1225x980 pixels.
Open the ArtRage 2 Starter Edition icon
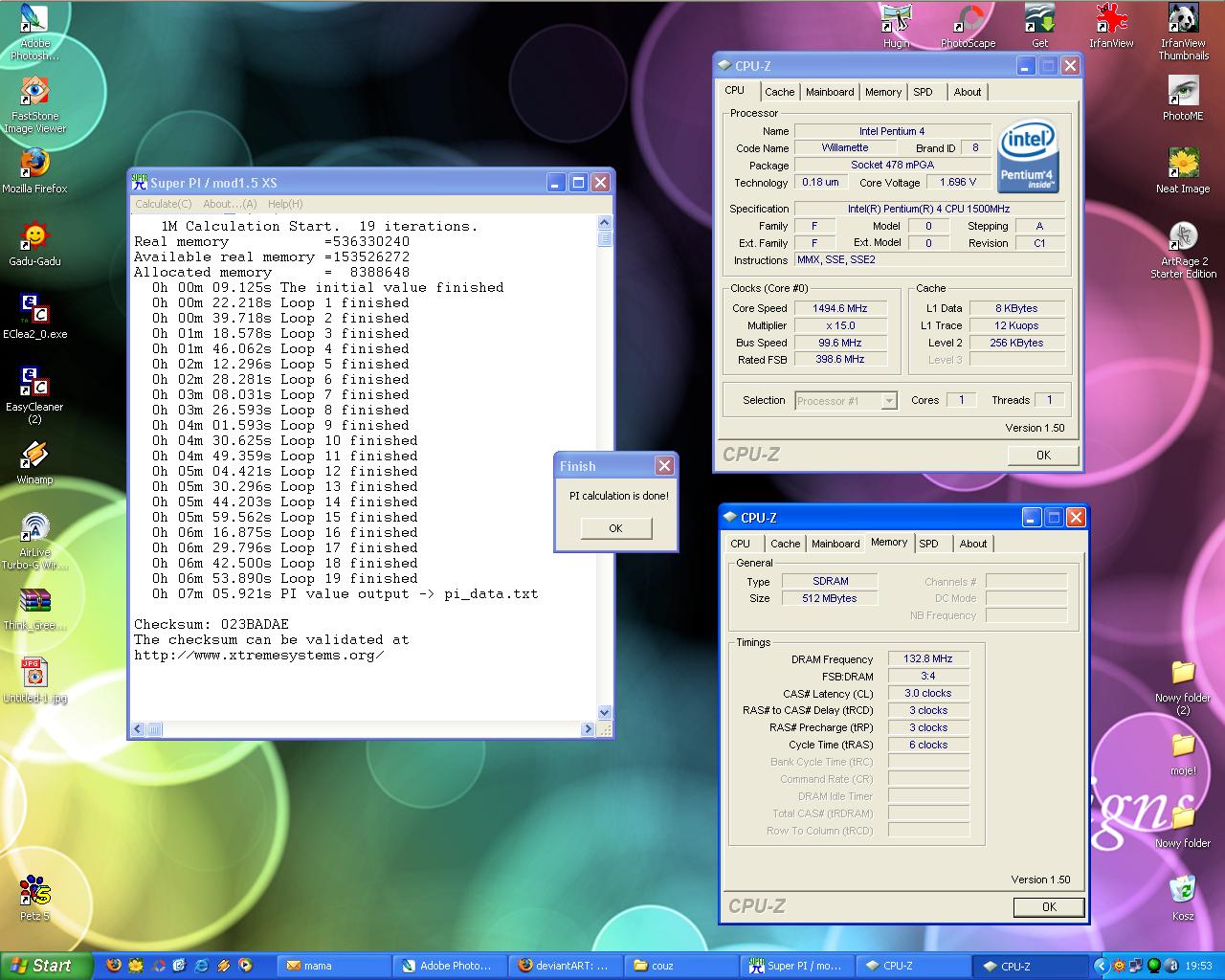click(1184, 237)
